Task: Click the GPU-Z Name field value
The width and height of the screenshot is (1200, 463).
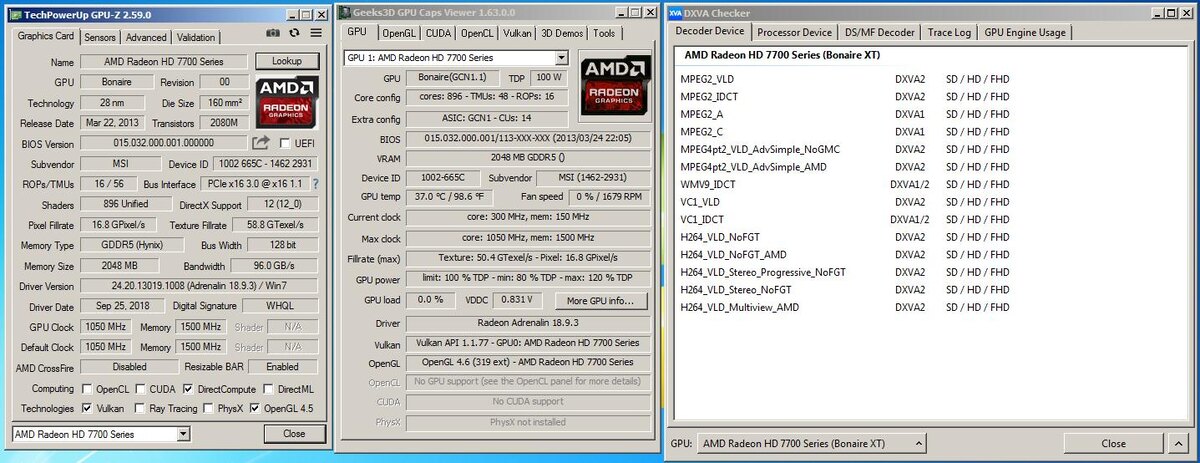Action: pyautogui.click(x=164, y=62)
